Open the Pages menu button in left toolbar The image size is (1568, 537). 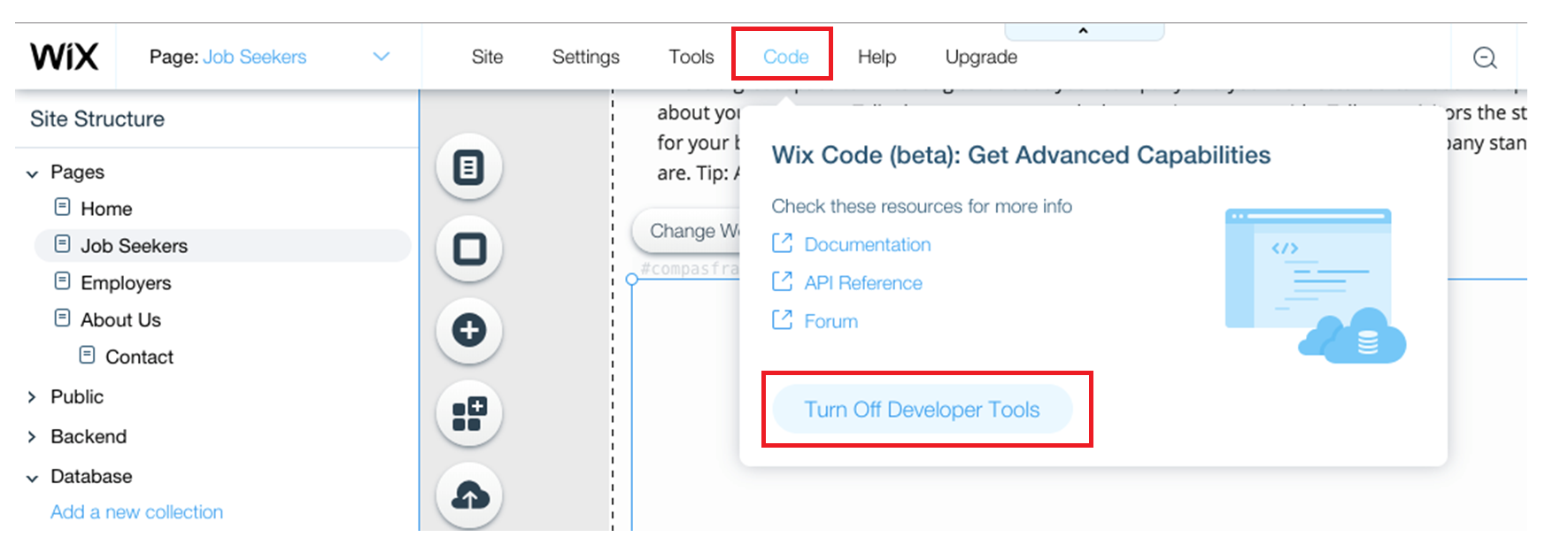pos(469,166)
